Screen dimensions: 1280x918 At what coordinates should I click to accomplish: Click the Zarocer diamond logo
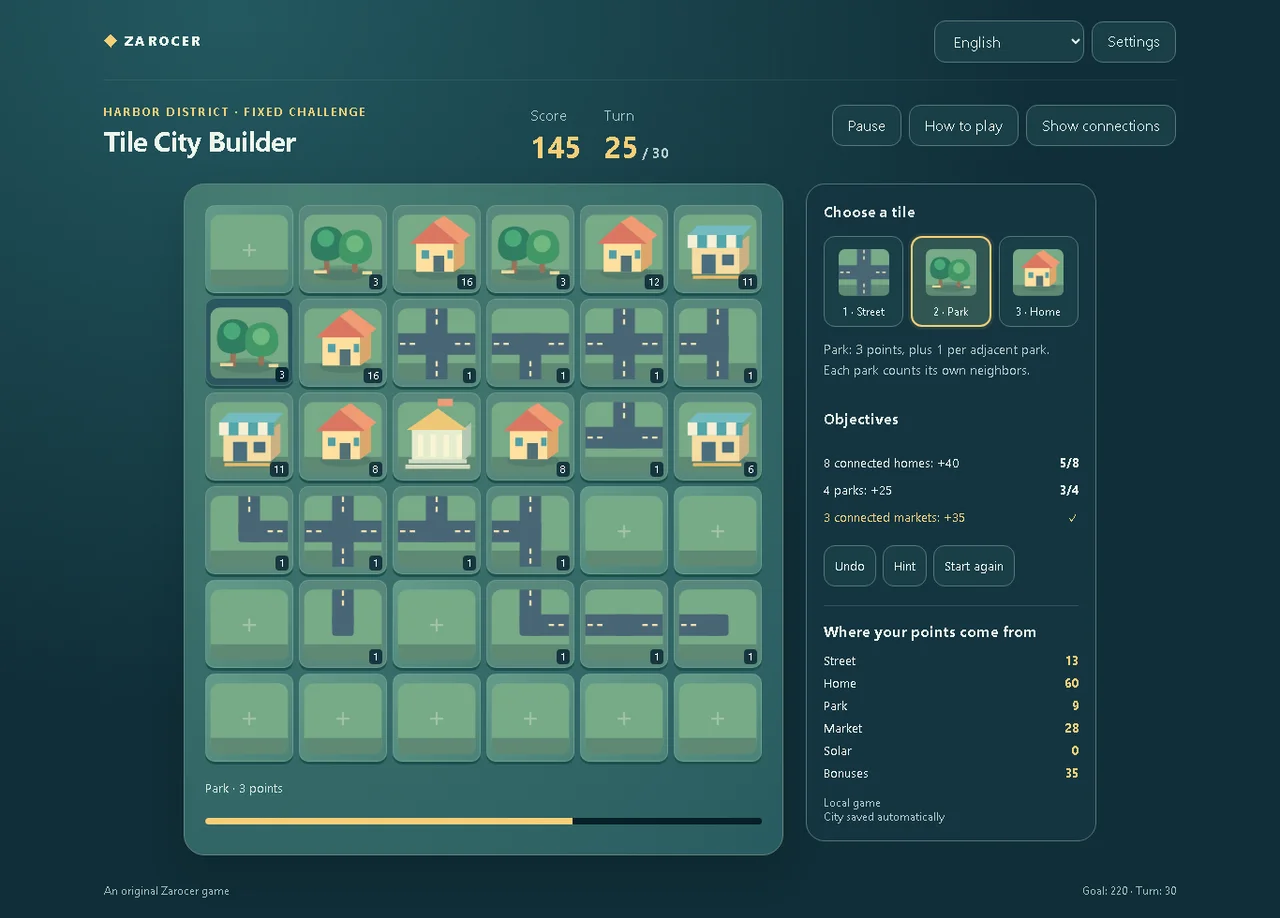click(110, 41)
